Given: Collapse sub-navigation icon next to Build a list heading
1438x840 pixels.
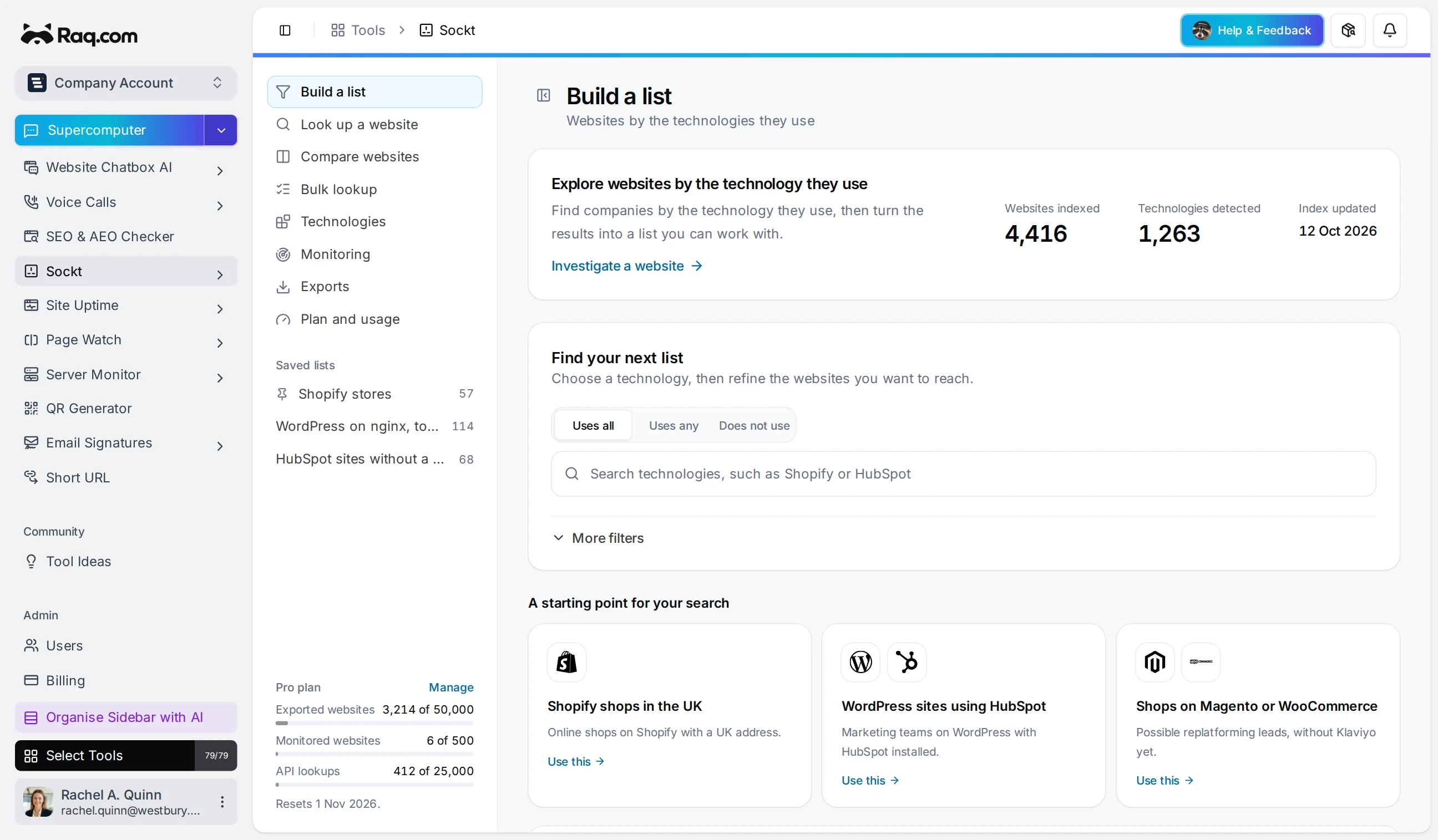Looking at the screenshot, I should 543,95.
